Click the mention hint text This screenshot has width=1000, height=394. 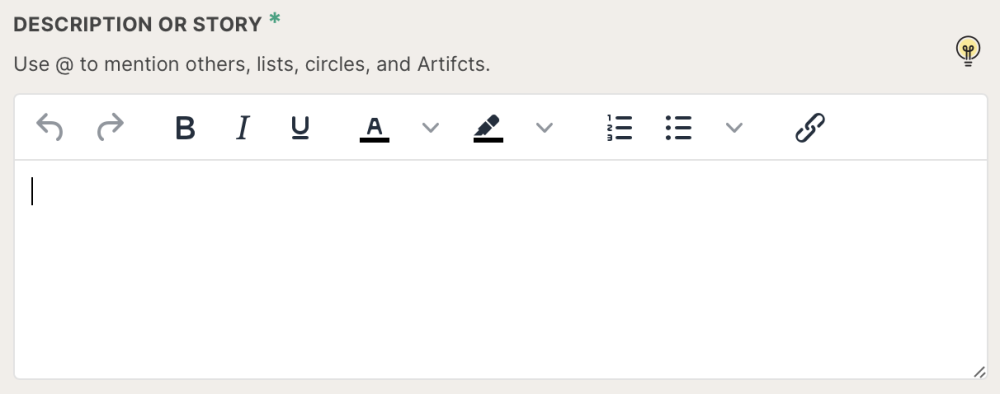(x=252, y=64)
